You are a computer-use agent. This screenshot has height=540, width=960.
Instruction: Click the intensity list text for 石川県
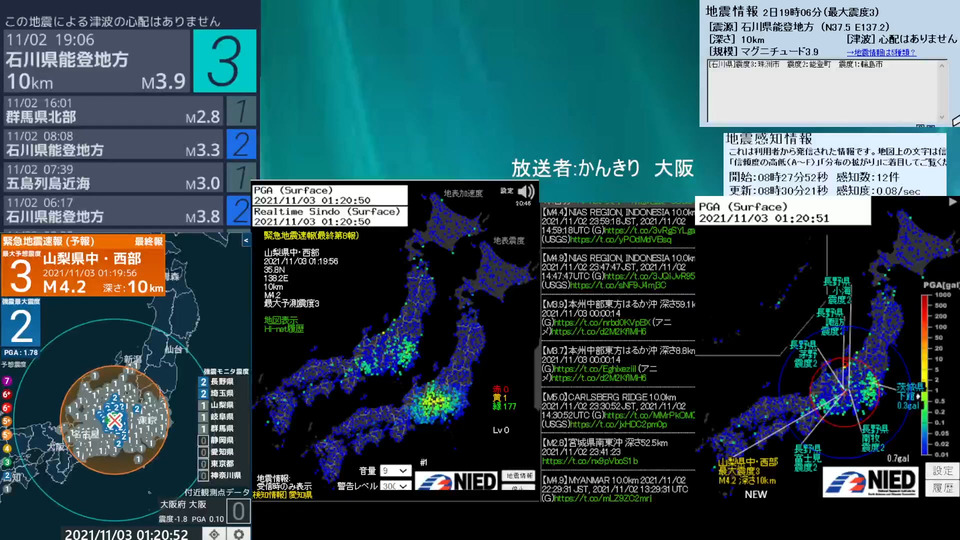pyautogui.click(x=796, y=64)
